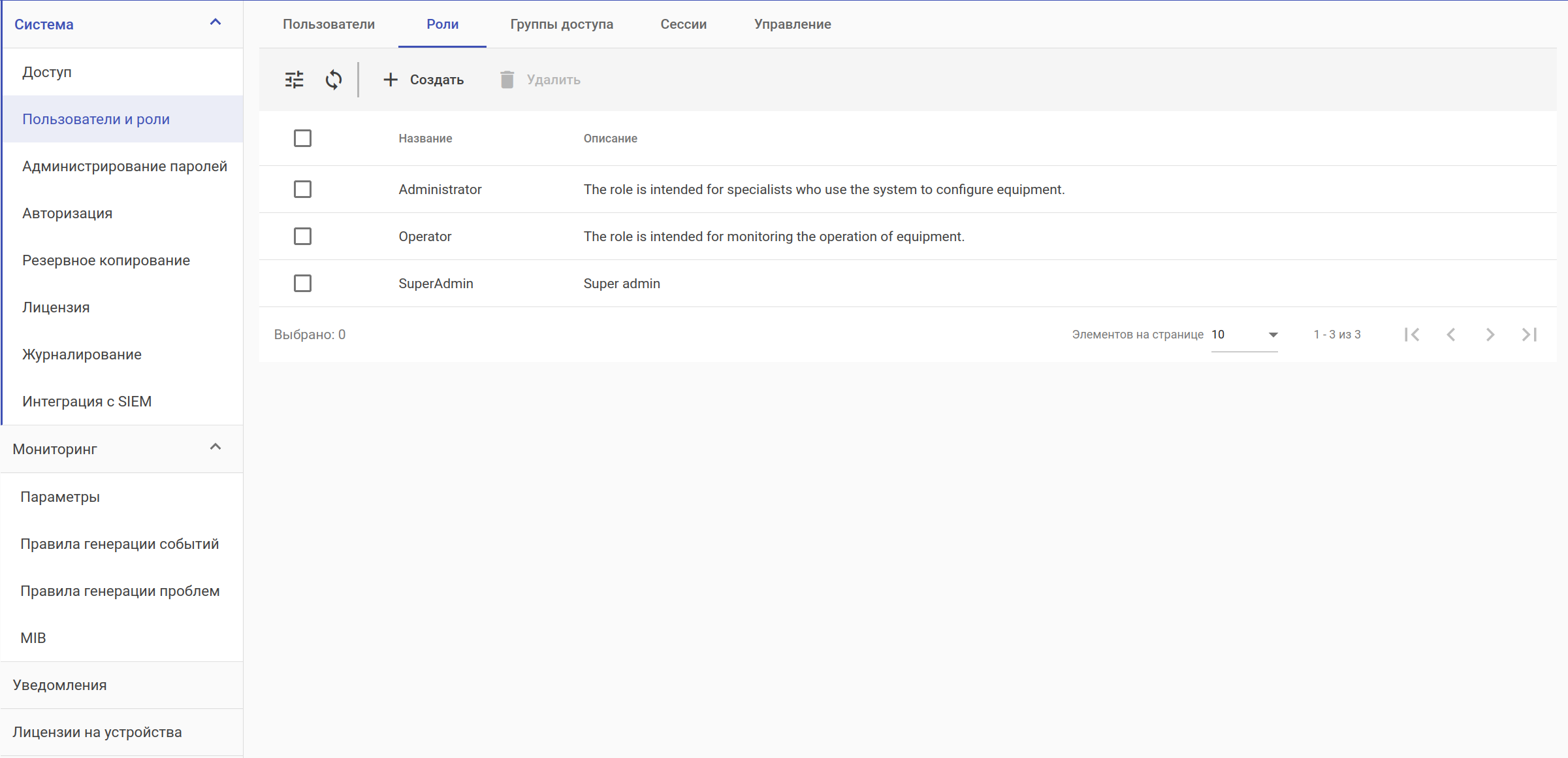Check the Administrator role checkbox

(x=302, y=189)
